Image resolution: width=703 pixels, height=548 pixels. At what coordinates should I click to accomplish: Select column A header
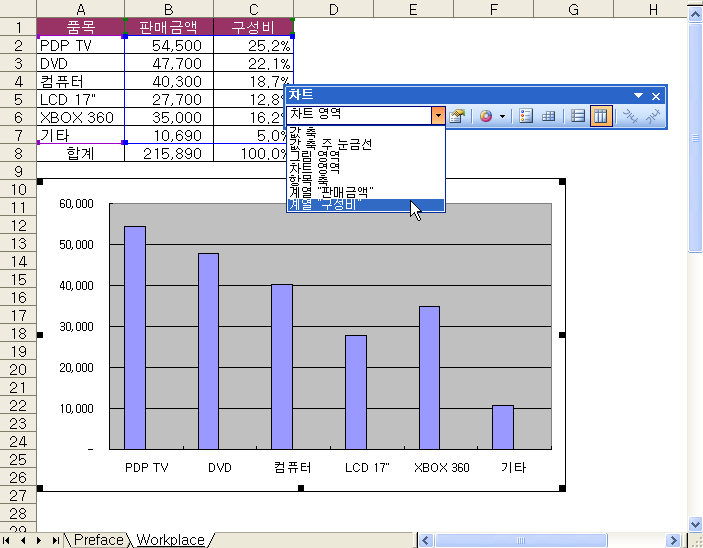tap(81, 9)
